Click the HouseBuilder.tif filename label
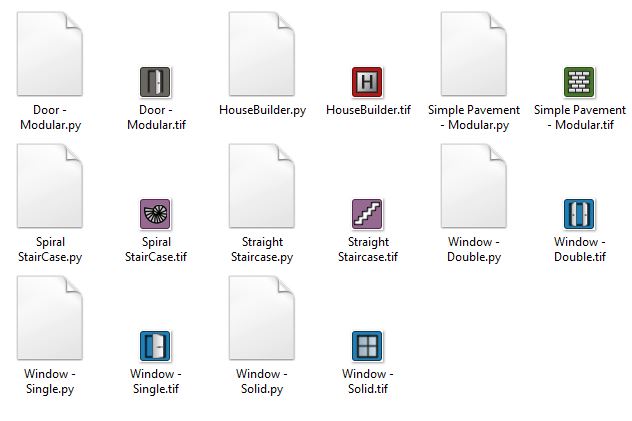This screenshot has height=421, width=632. [368, 110]
